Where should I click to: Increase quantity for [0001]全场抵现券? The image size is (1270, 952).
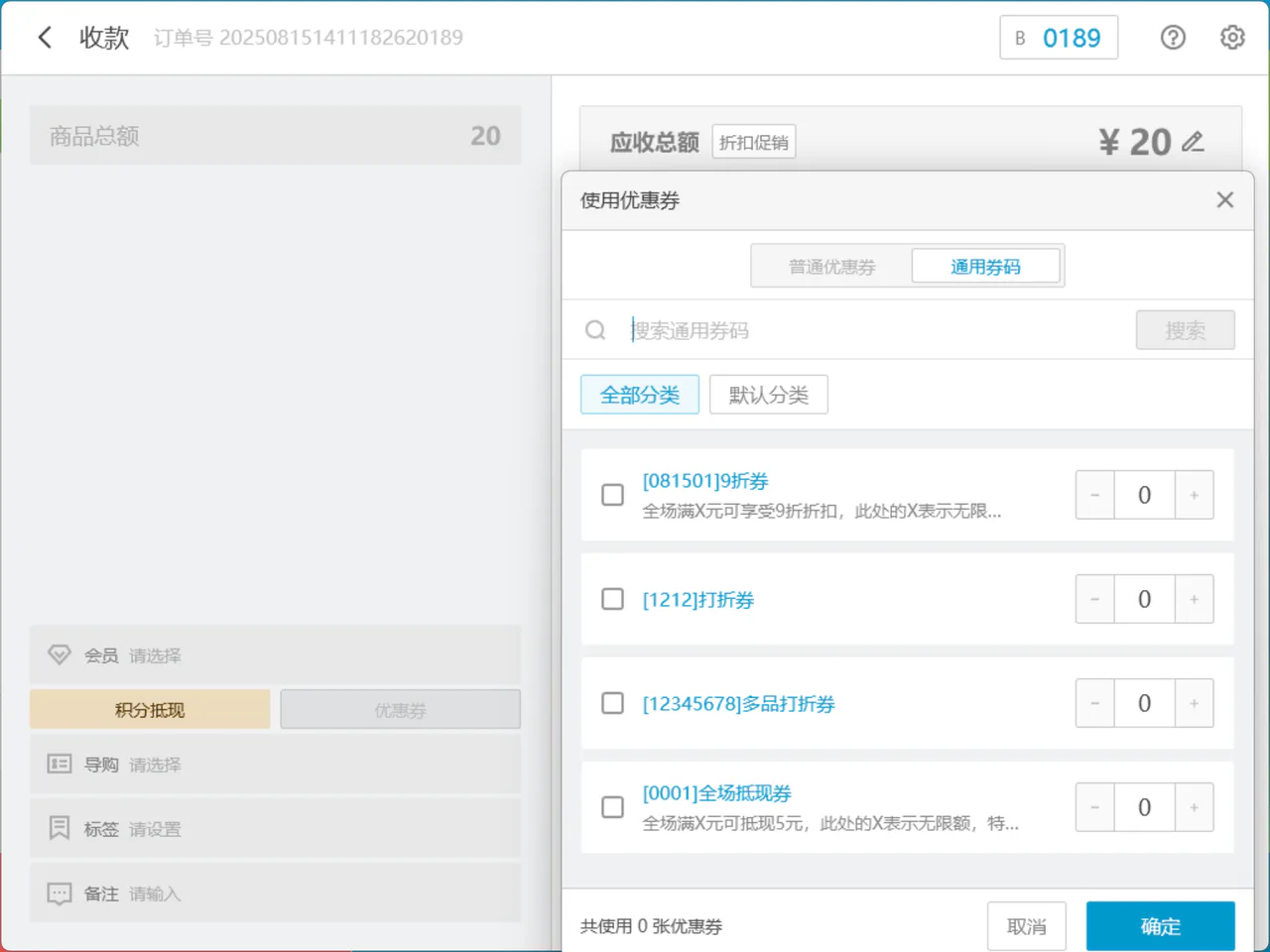1195,807
